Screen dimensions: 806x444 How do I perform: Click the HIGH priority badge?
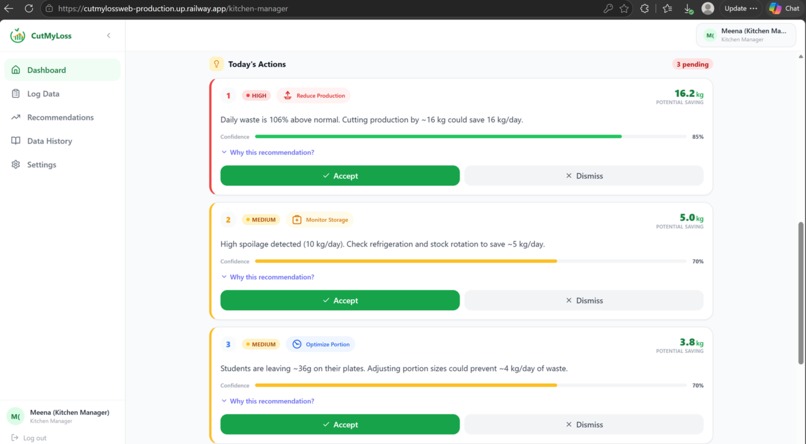coord(256,96)
